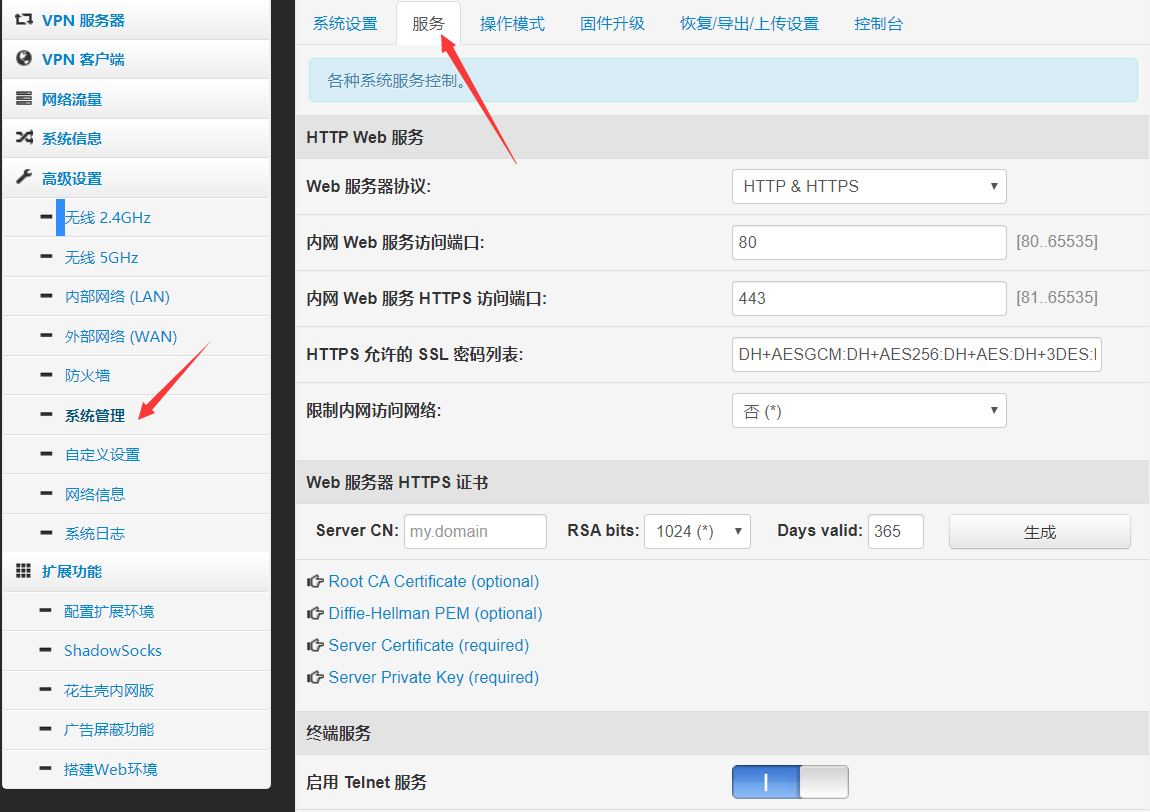1150x812 pixels.
Task: Switch to the 系统设置 tab
Action: pyautogui.click(x=345, y=23)
